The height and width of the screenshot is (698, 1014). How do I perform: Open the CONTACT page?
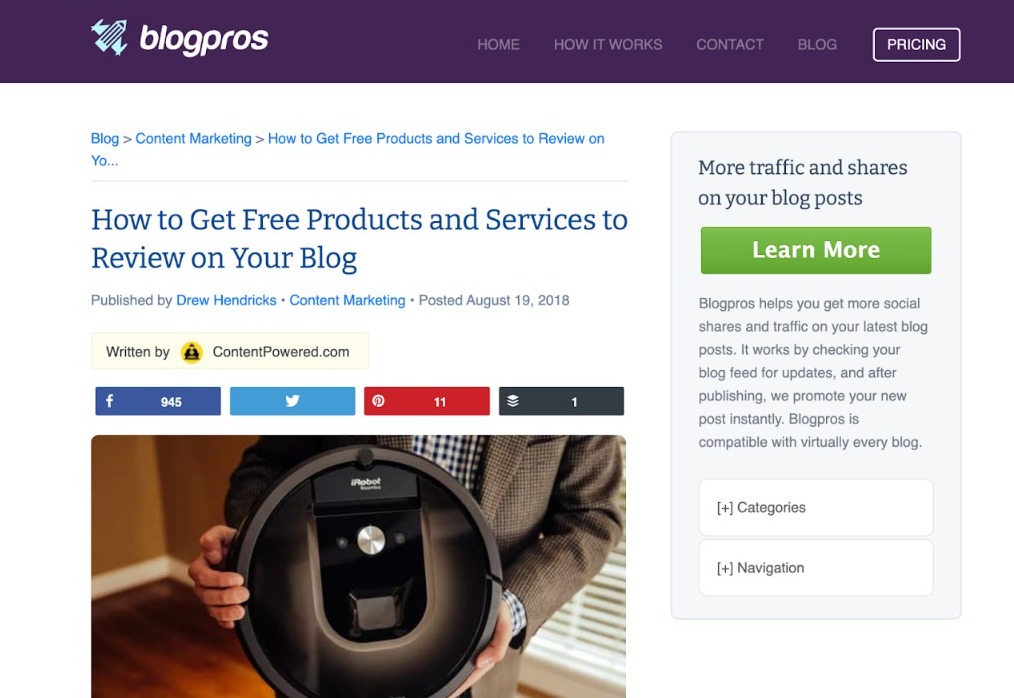730,45
